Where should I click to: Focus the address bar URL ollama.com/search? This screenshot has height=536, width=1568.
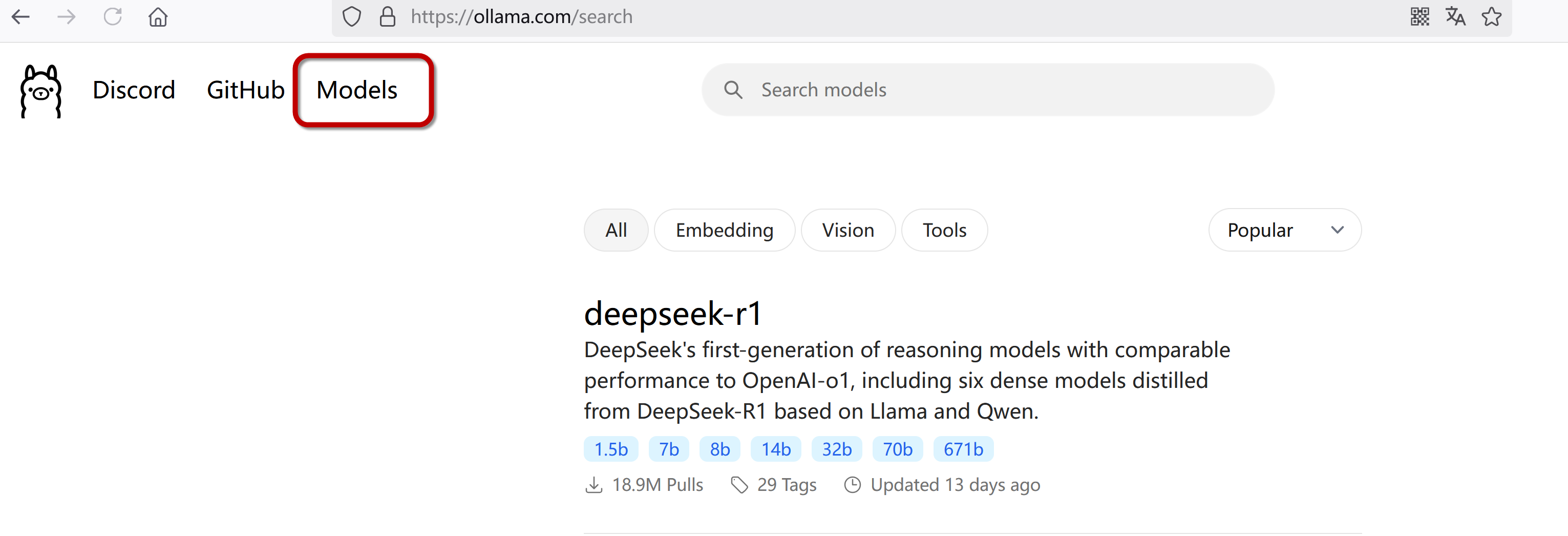522,16
